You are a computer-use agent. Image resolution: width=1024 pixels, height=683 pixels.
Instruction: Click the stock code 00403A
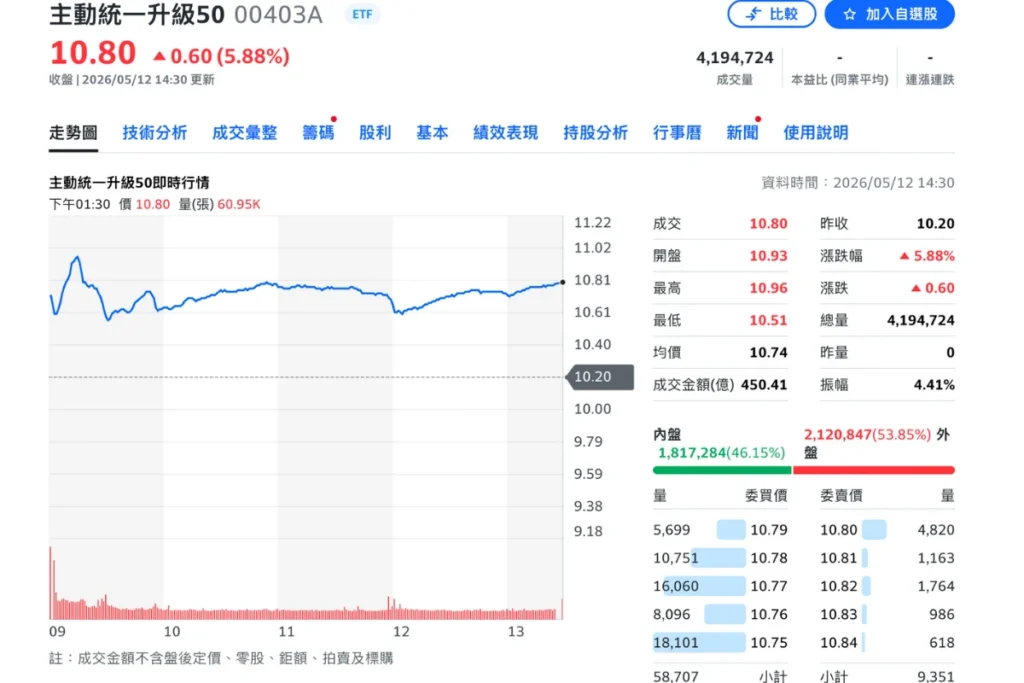278,14
